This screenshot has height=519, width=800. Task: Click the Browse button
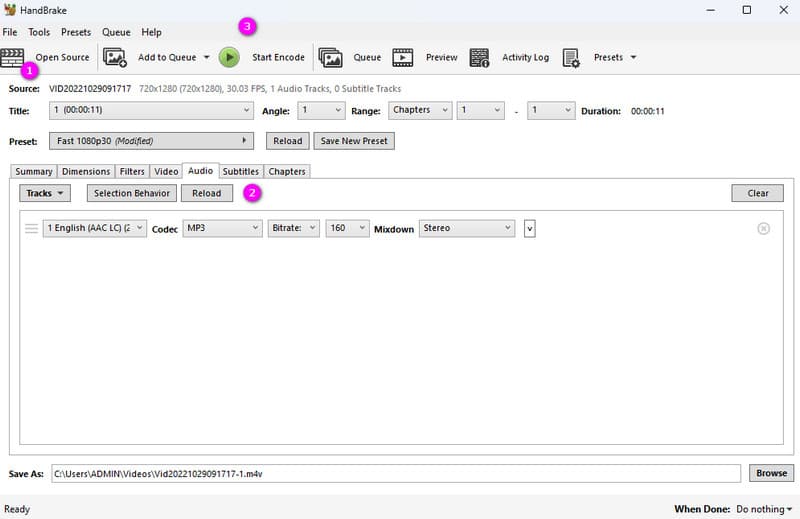click(x=771, y=473)
